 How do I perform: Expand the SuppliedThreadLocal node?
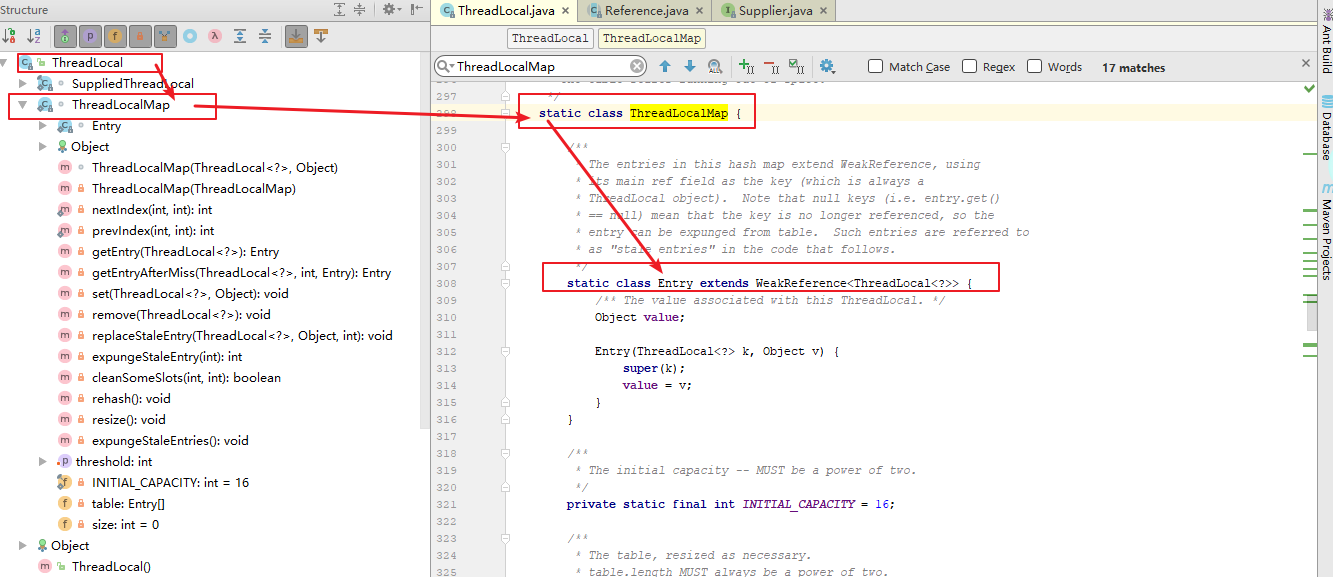click(23, 83)
